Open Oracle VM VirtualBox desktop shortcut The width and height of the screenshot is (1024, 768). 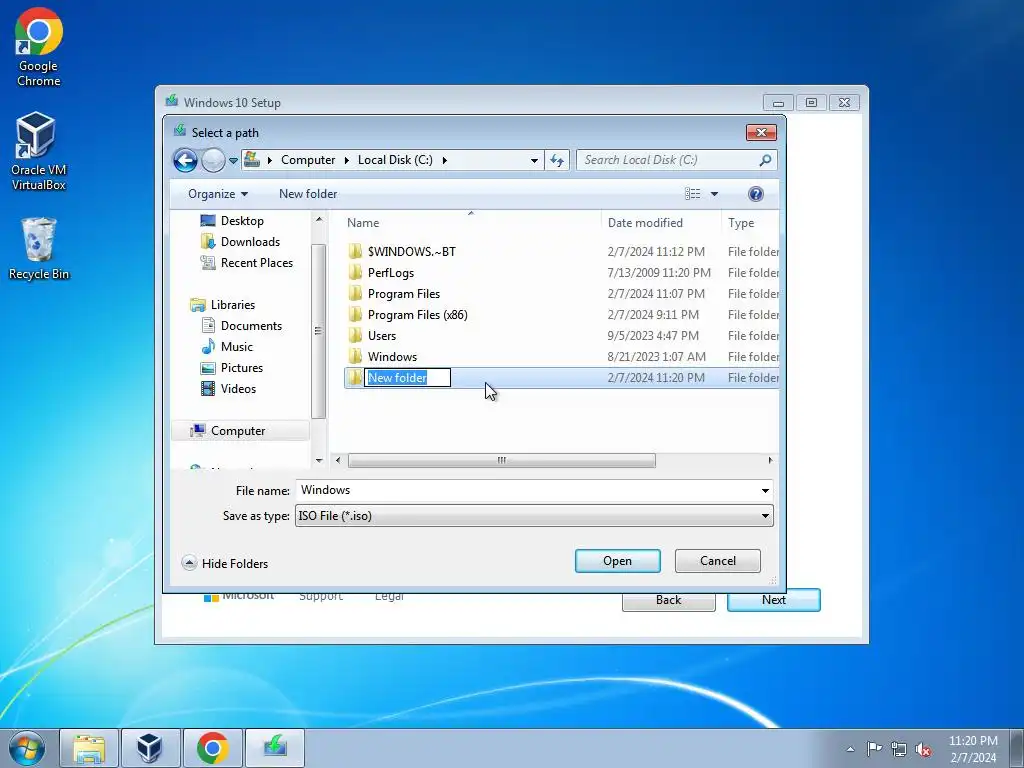click(39, 151)
